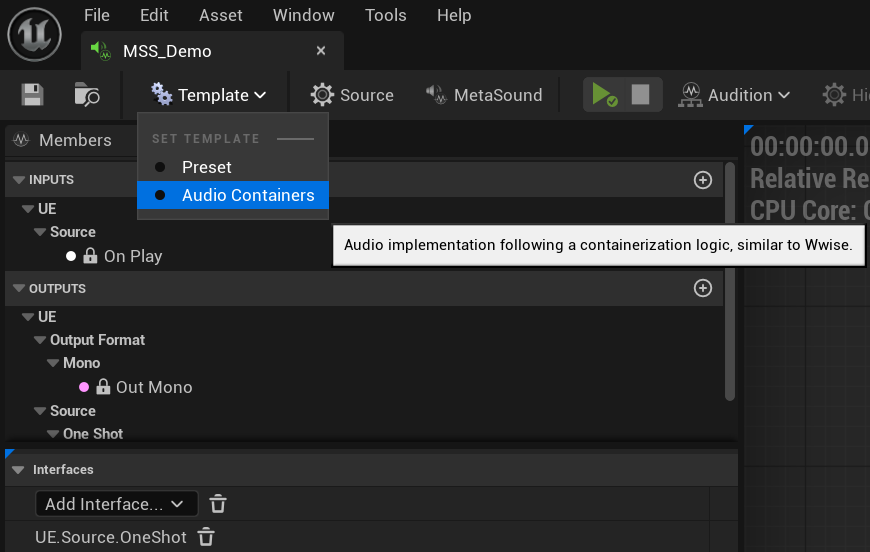Viewport: 870px width, 552px height.
Task: Open the Asset menu
Action: [220, 15]
